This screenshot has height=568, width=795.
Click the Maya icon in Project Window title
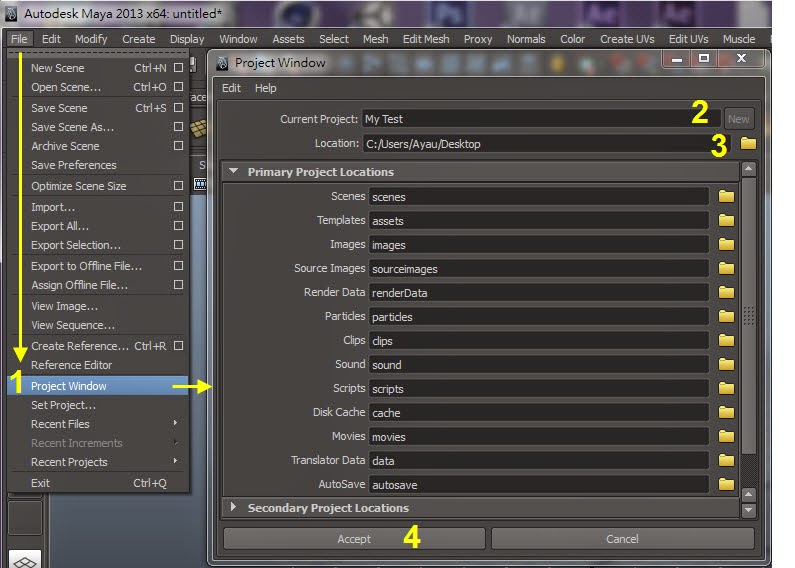pos(222,63)
